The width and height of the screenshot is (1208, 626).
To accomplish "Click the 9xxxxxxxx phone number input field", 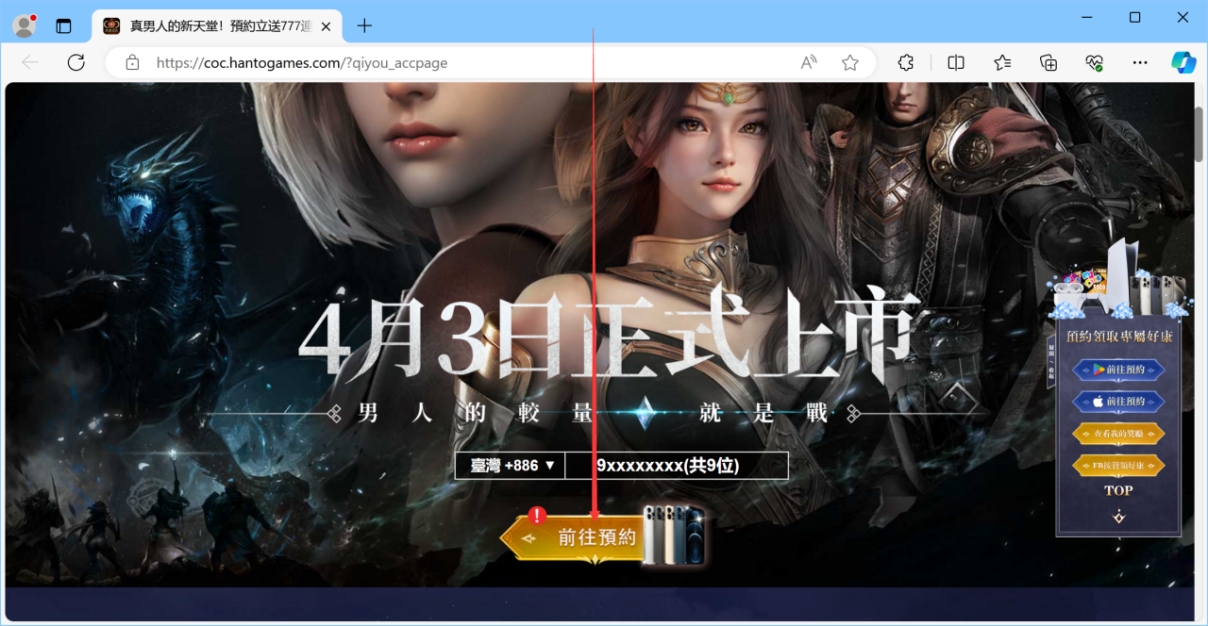I will pyautogui.click(x=676, y=465).
